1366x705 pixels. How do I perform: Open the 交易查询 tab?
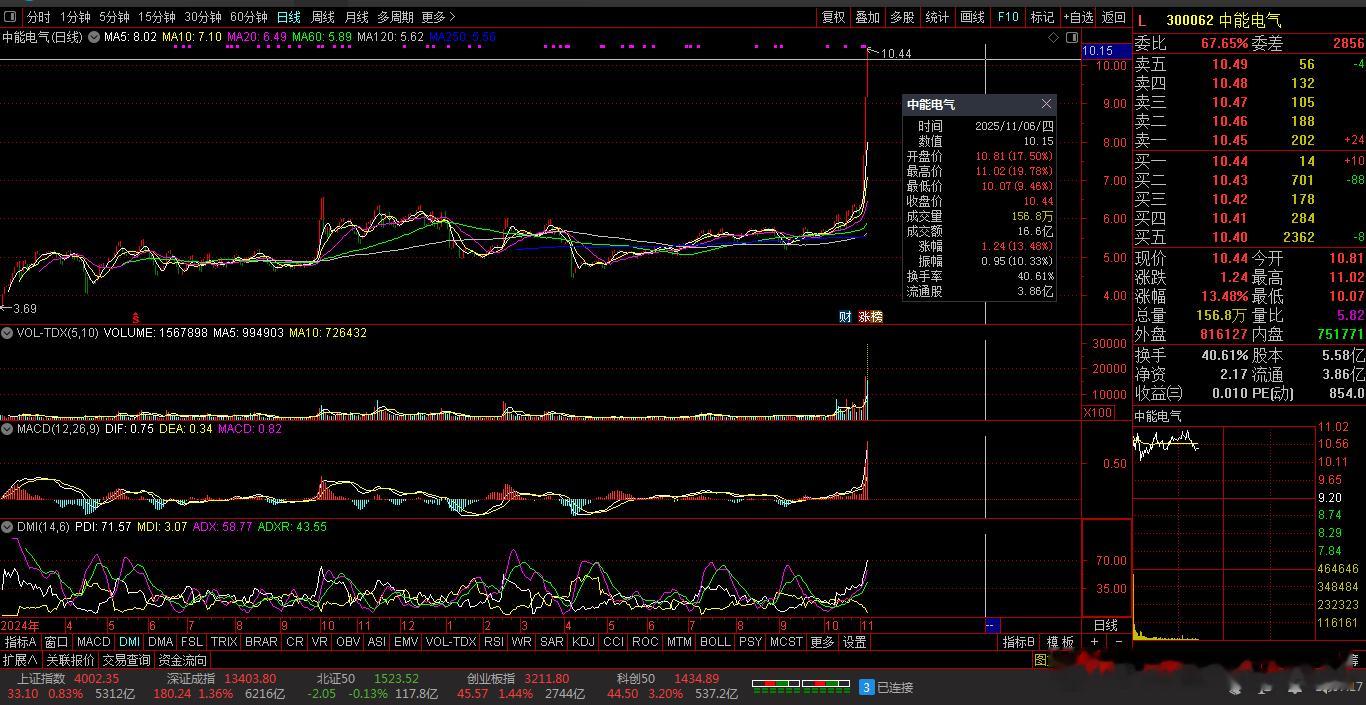tap(126, 660)
